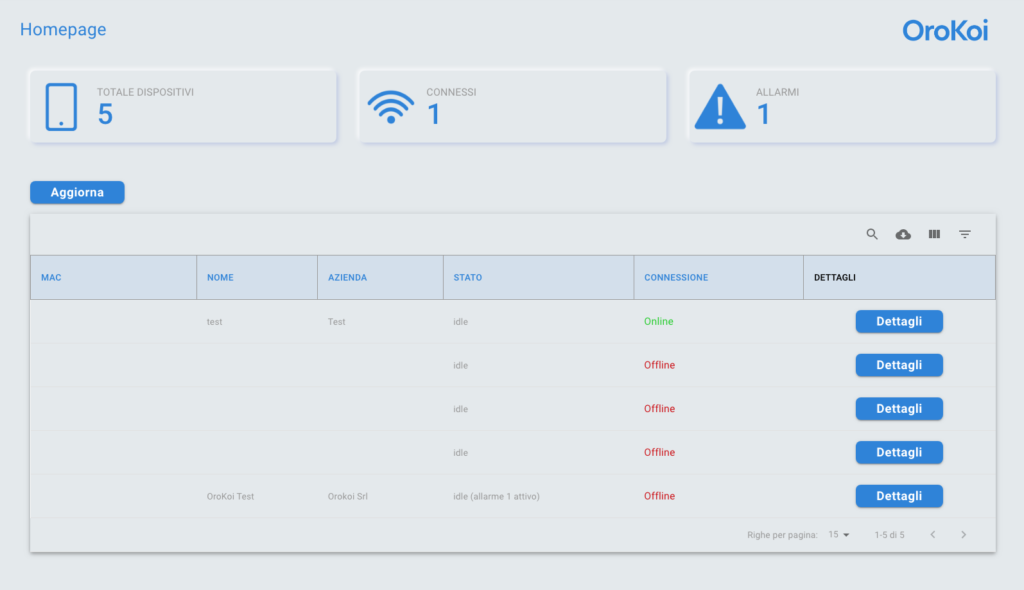Click the table search magnifier icon
Image resolution: width=1024 pixels, height=590 pixels.
click(872, 234)
